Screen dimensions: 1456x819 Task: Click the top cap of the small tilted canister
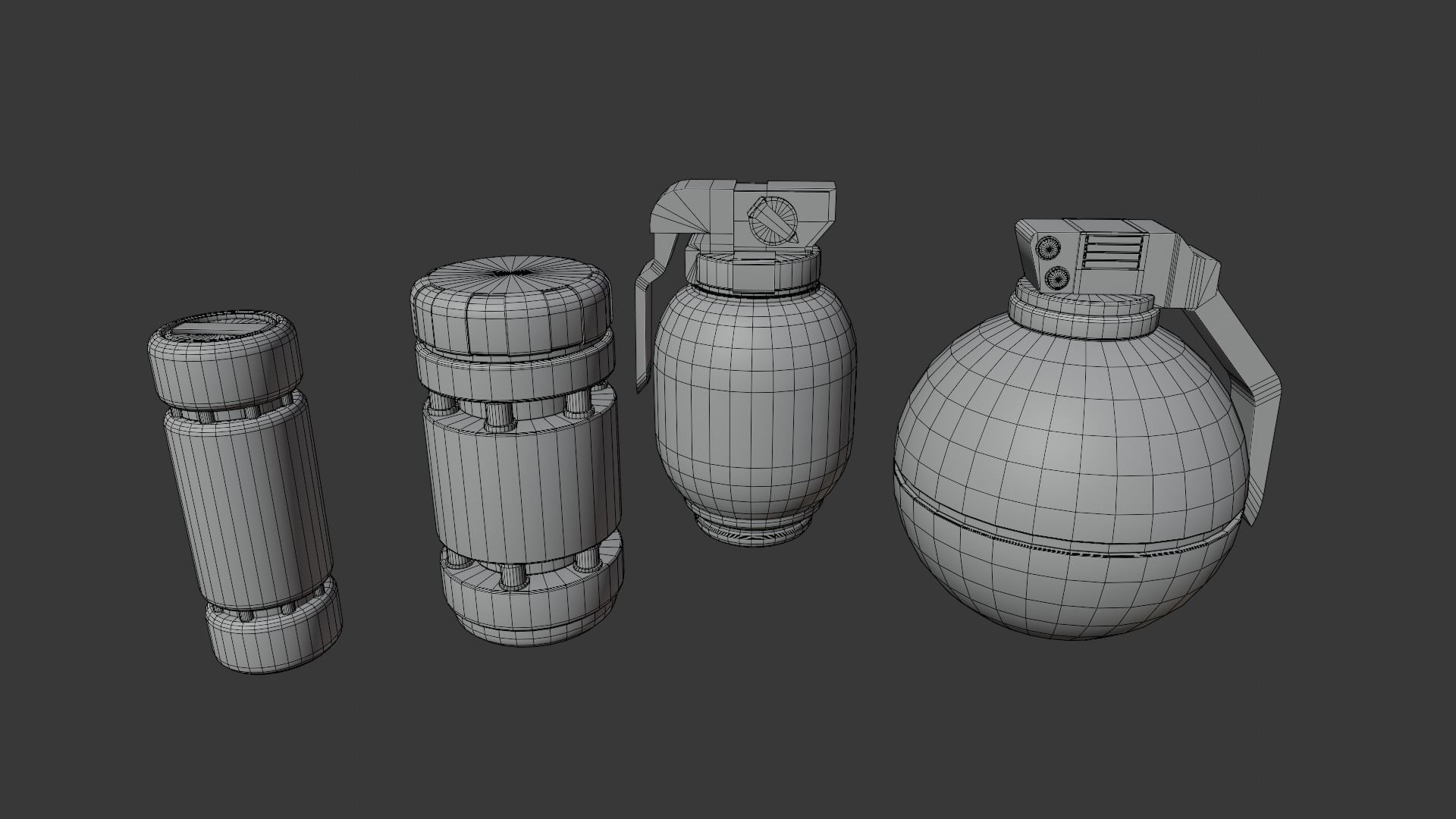point(225,359)
